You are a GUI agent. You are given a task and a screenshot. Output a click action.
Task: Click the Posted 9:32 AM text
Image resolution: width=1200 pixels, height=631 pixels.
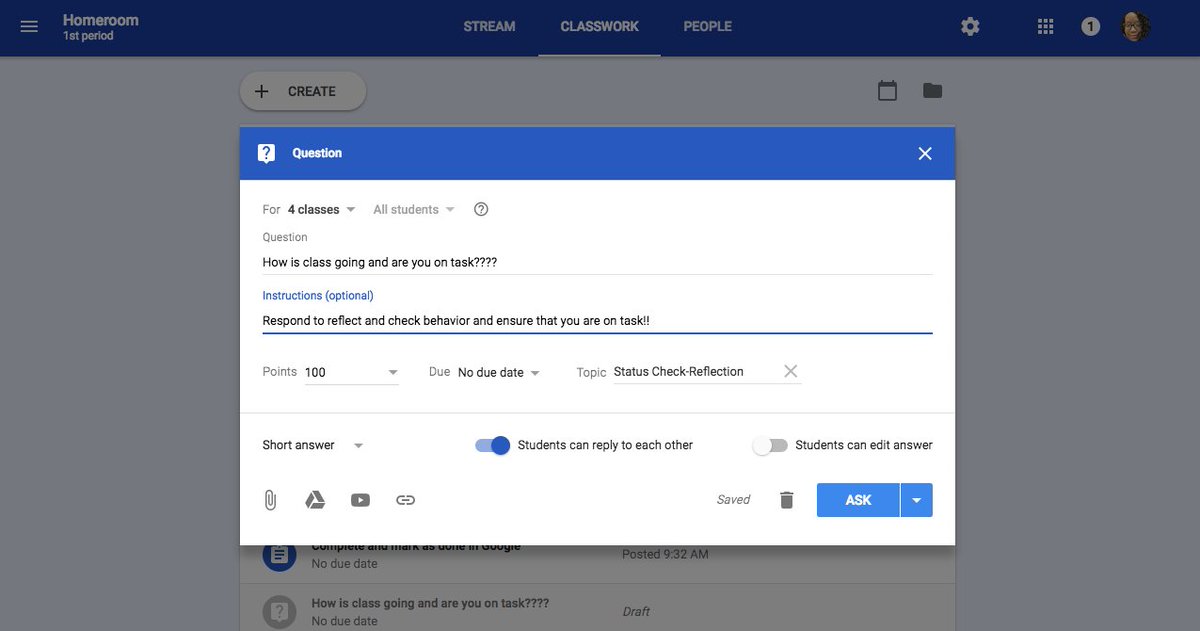(x=665, y=554)
